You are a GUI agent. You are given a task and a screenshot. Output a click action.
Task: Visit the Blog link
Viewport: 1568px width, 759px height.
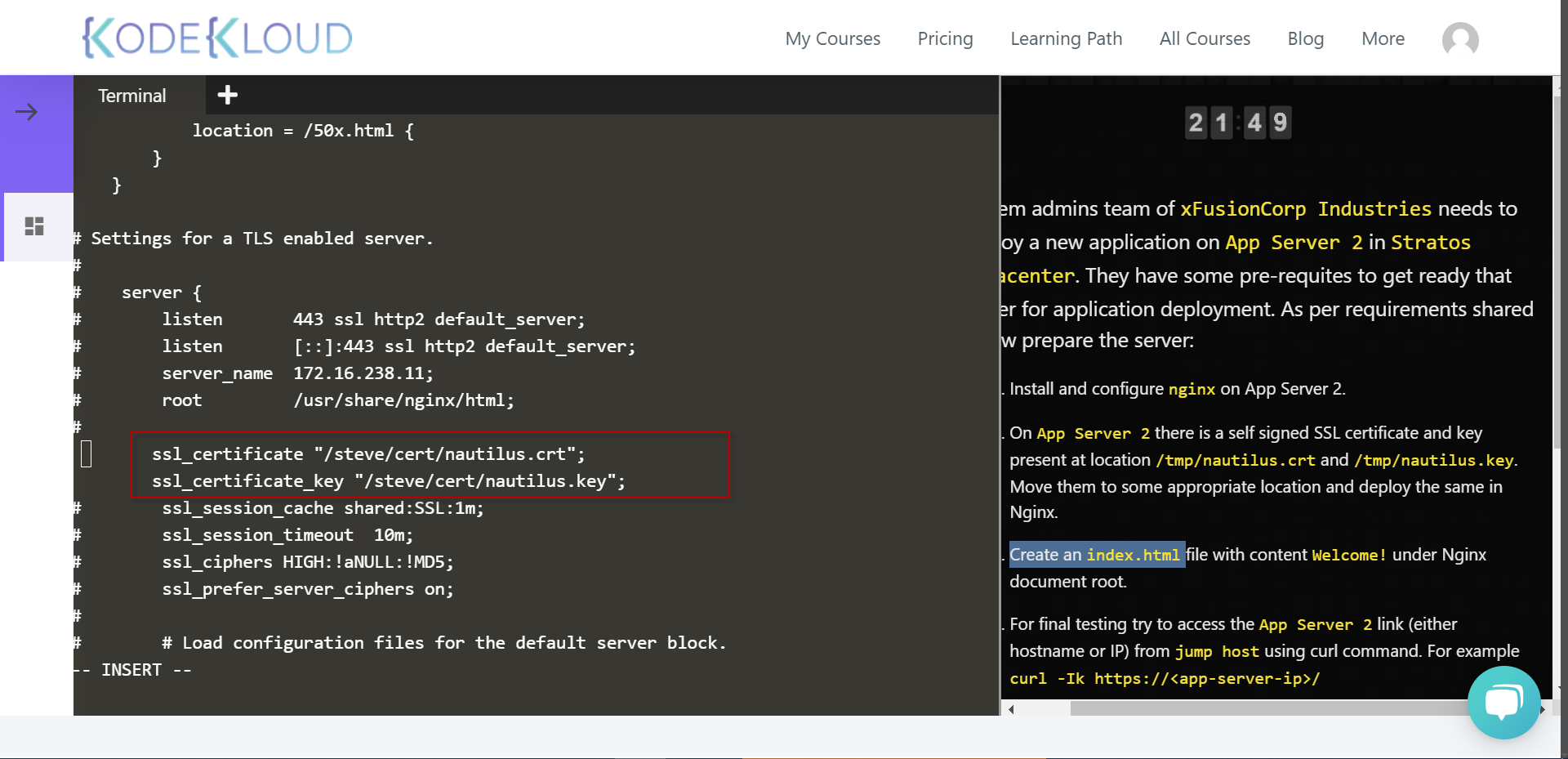1305,38
